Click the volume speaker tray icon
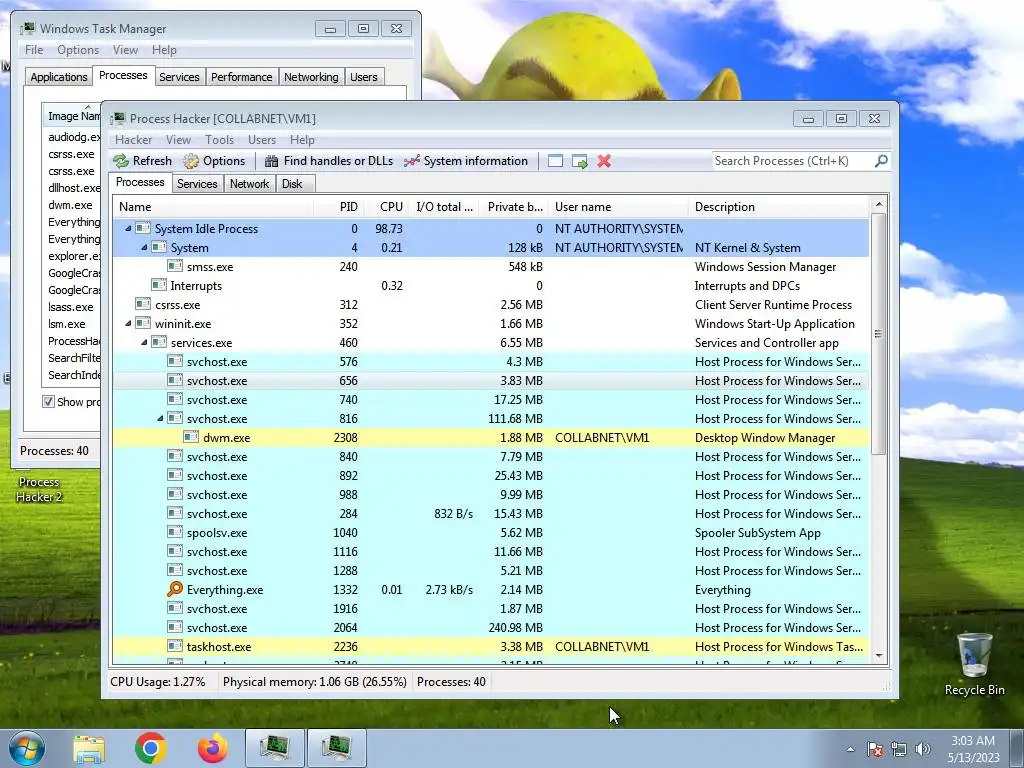The image size is (1024, 768). [923, 749]
